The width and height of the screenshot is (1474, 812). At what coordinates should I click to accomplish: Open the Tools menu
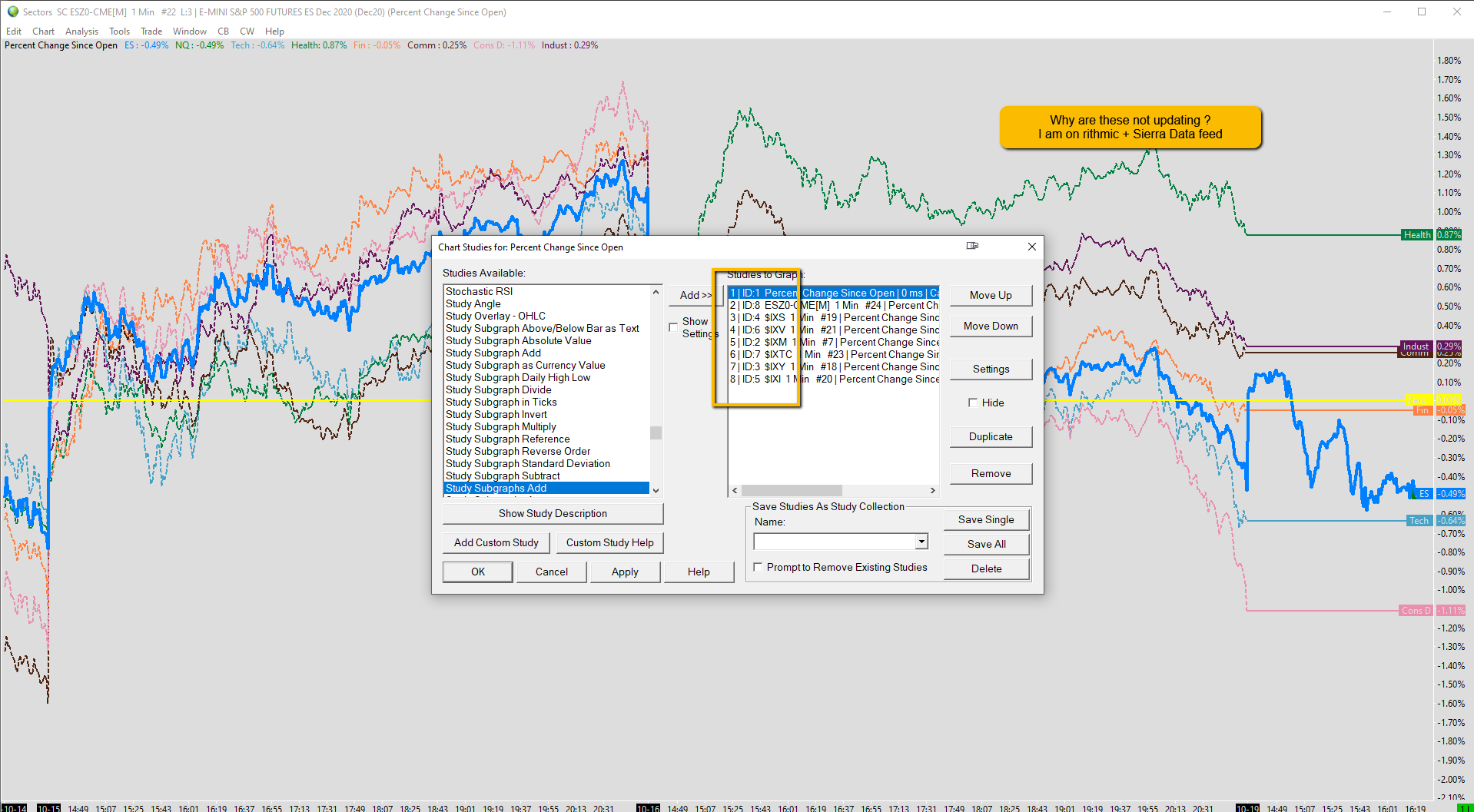(119, 31)
